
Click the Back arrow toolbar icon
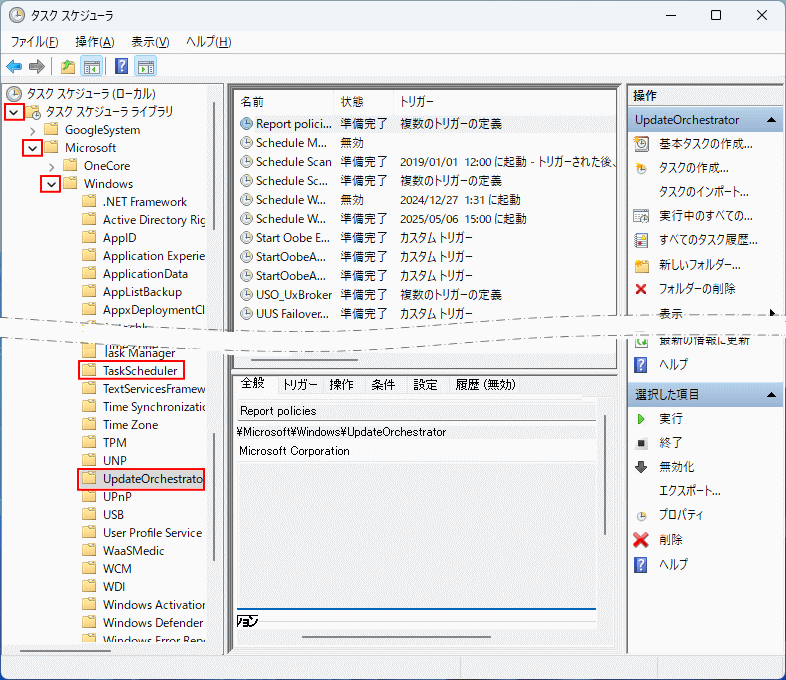pyautogui.click(x=14, y=66)
